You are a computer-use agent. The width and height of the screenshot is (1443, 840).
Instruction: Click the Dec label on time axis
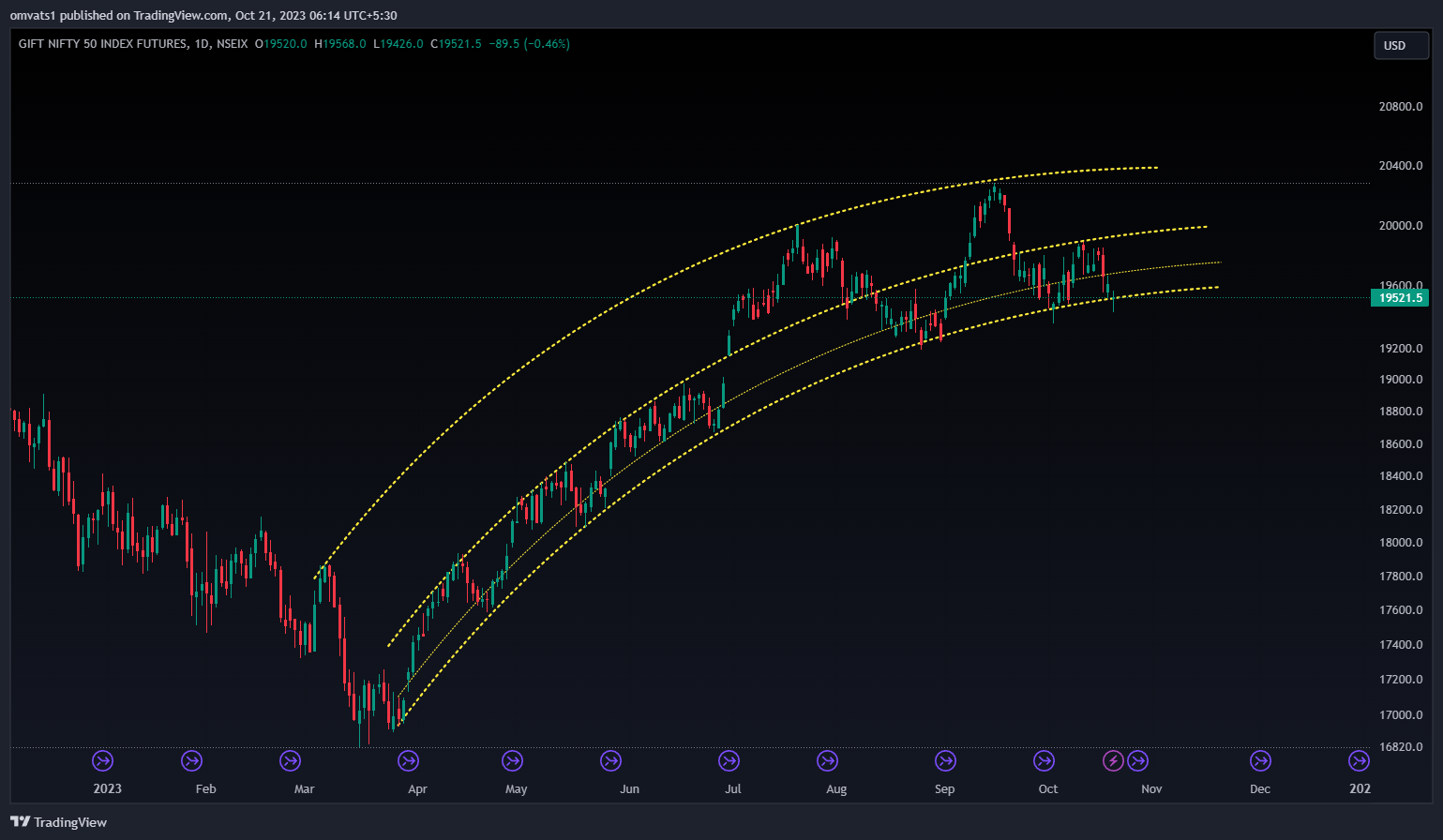(x=1260, y=789)
